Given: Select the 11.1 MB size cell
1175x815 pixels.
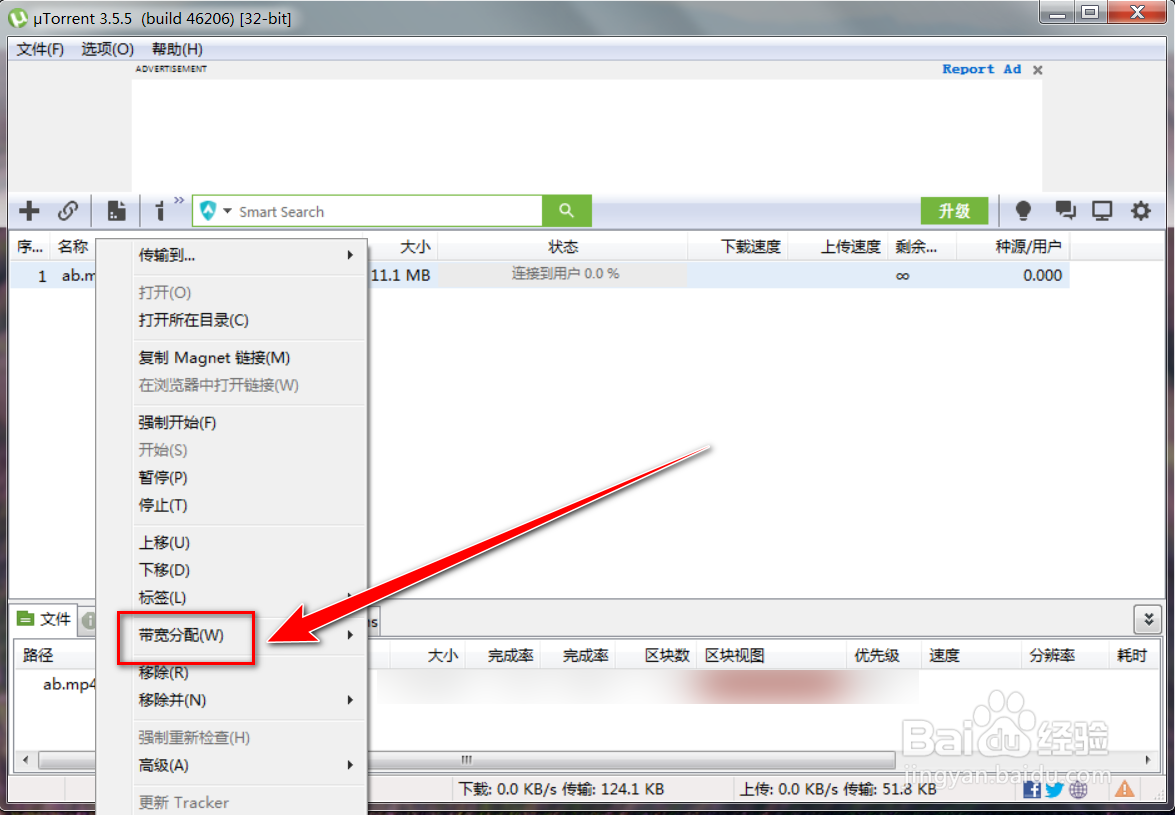Looking at the screenshot, I should [x=401, y=276].
